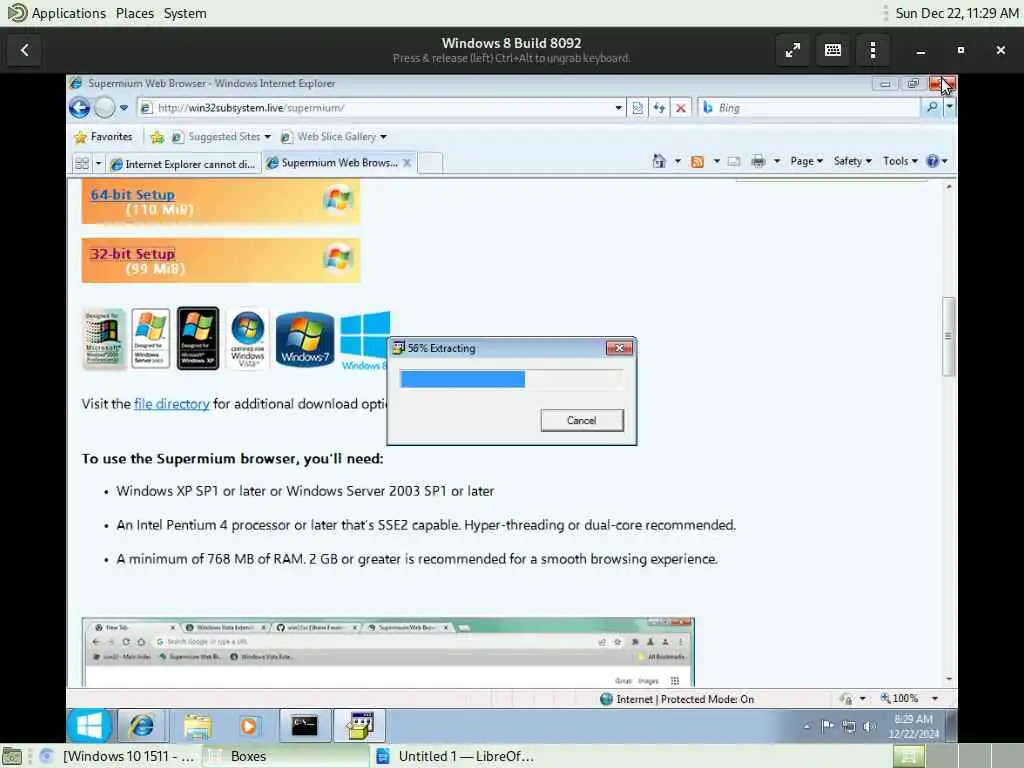Click the red Stop loading icon
The width and height of the screenshot is (1024, 768).
click(x=680, y=108)
